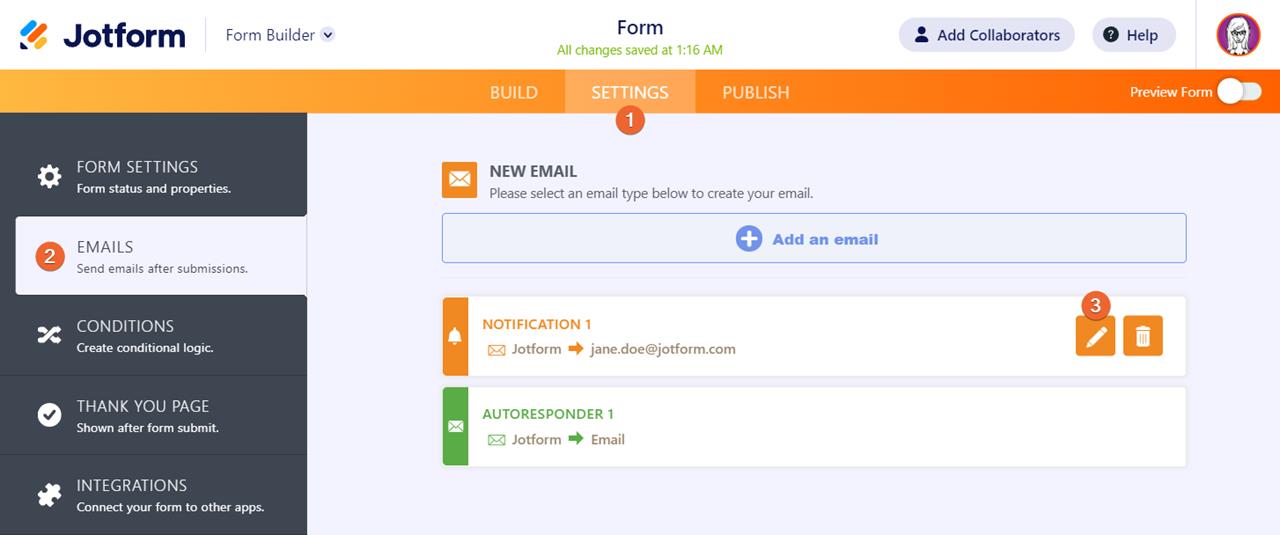
Task: Open the Help button
Action: click(x=1133, y=35)
